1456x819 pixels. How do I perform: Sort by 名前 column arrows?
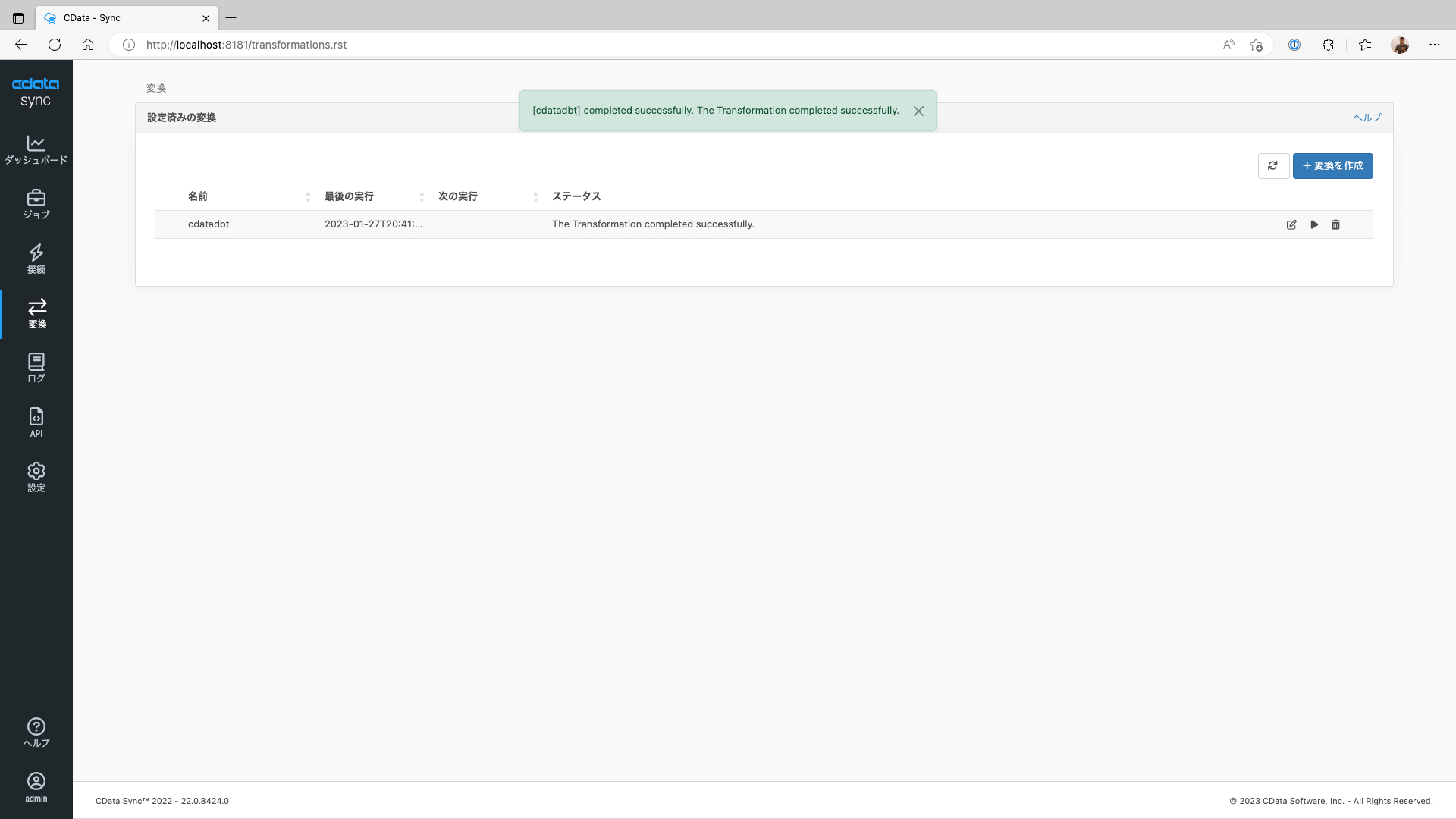[x=308, y=197]
